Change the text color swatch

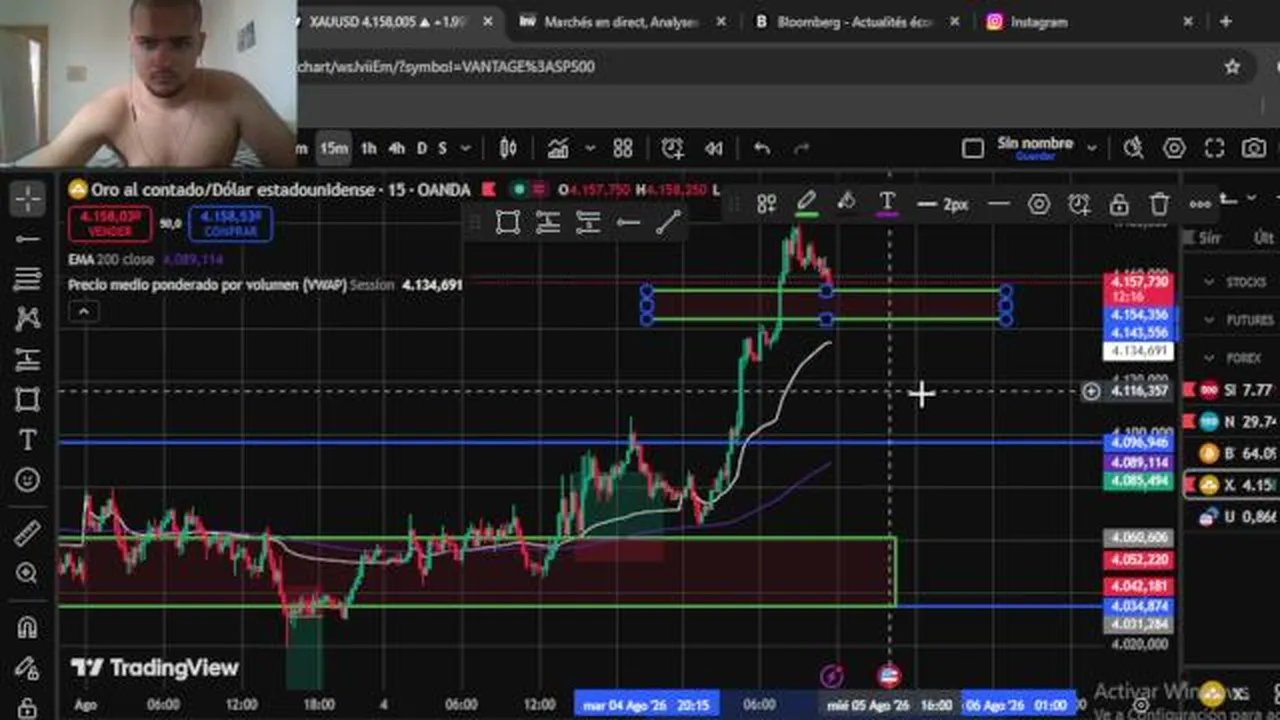[x=886, y=204]
